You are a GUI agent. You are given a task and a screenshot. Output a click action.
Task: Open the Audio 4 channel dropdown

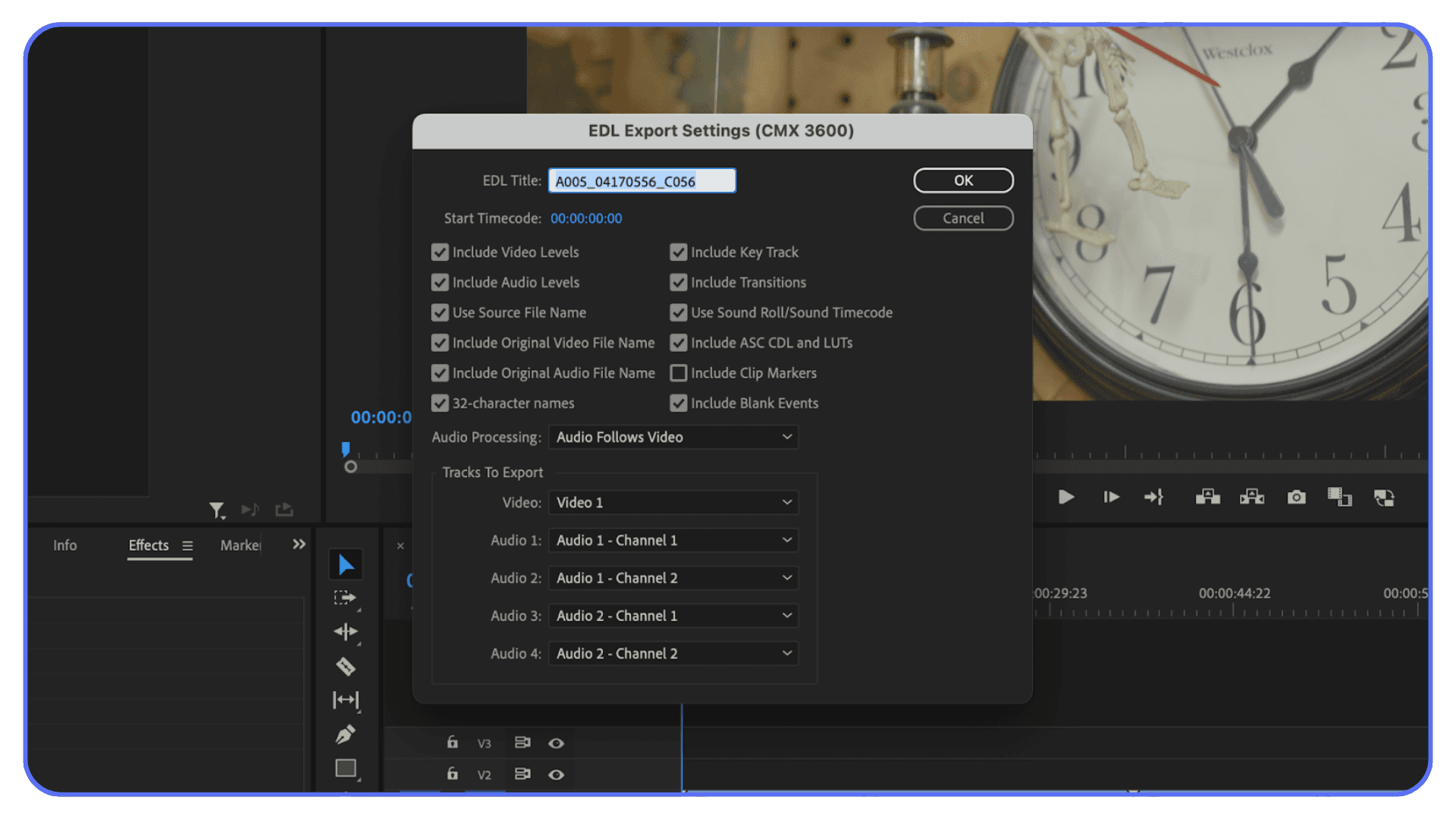tap(673, 653)
